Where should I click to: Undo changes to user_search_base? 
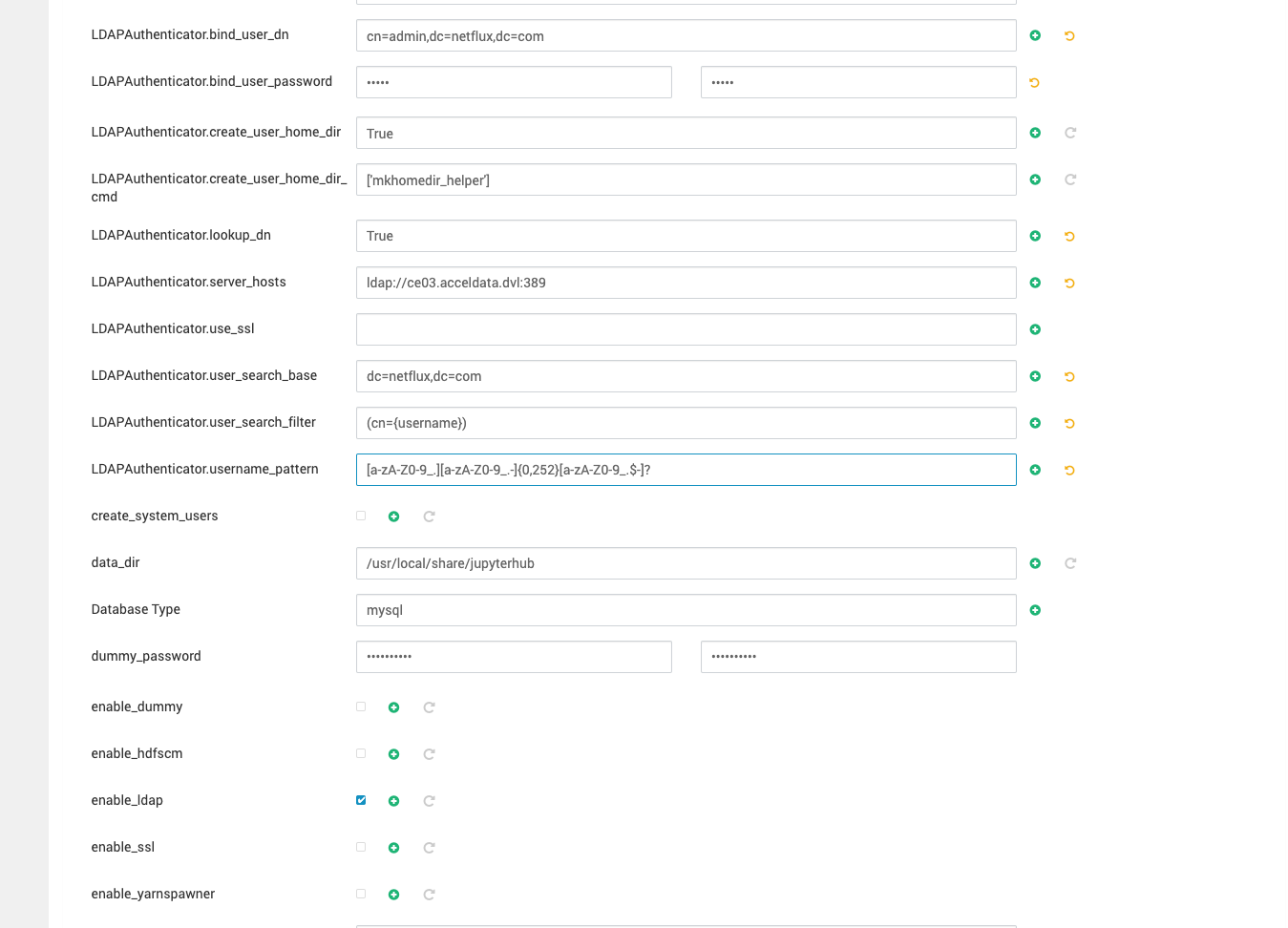pos(1069,376)
